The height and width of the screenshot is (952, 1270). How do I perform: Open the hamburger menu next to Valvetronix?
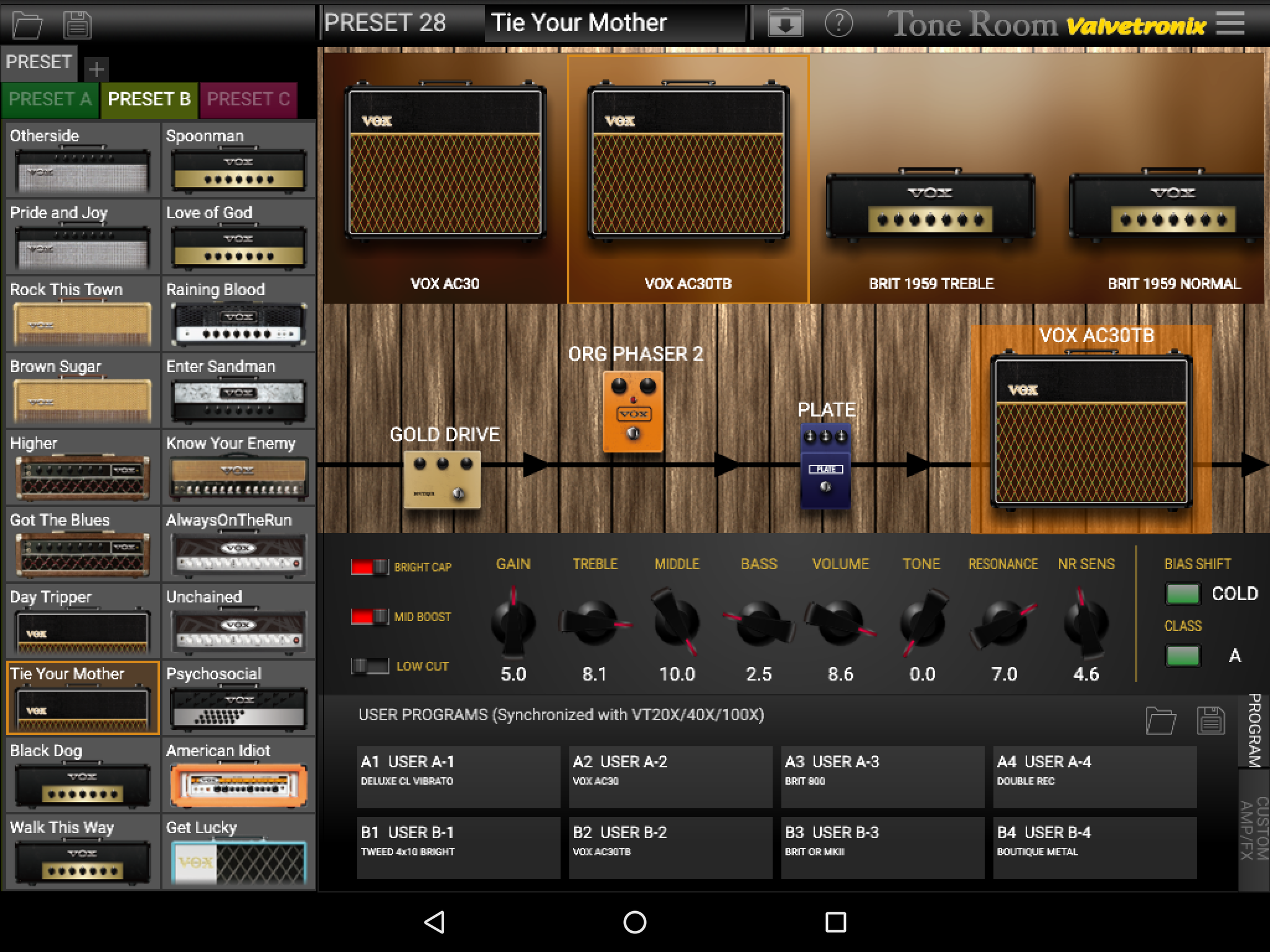point(1230,24)
